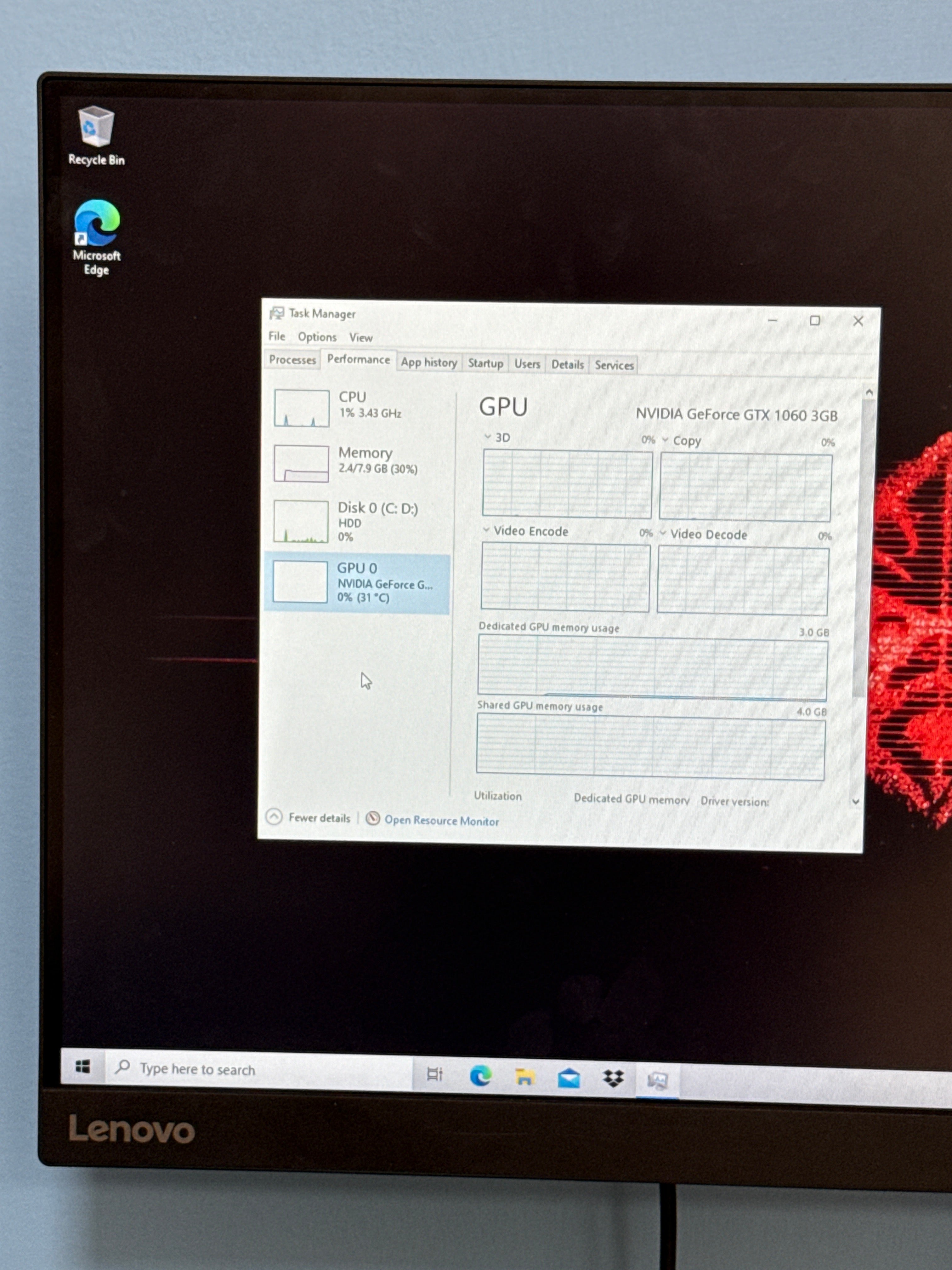This screenshot has width=952, height=1270.
Task: Click the GPU pane vertical scrollbar thumb
Action: 865,548
